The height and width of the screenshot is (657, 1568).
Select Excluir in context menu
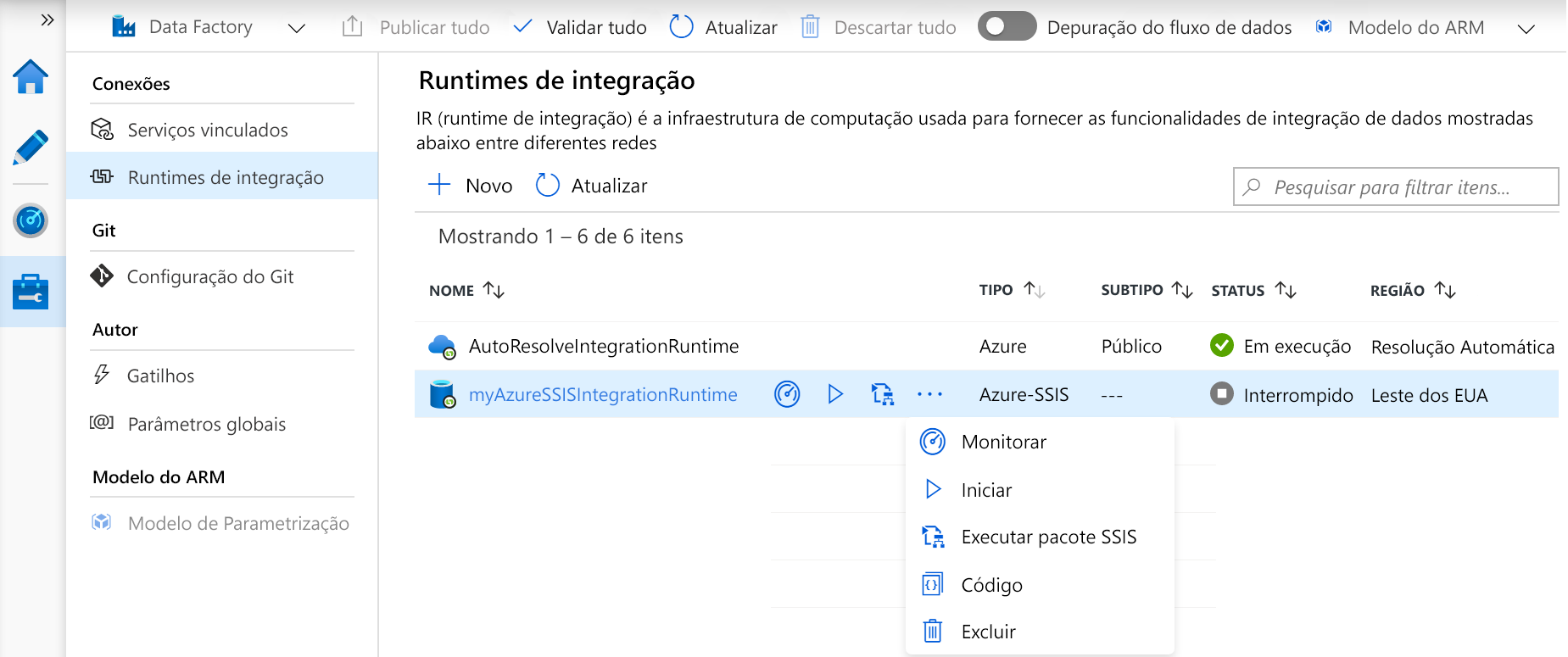(1040, 632)
